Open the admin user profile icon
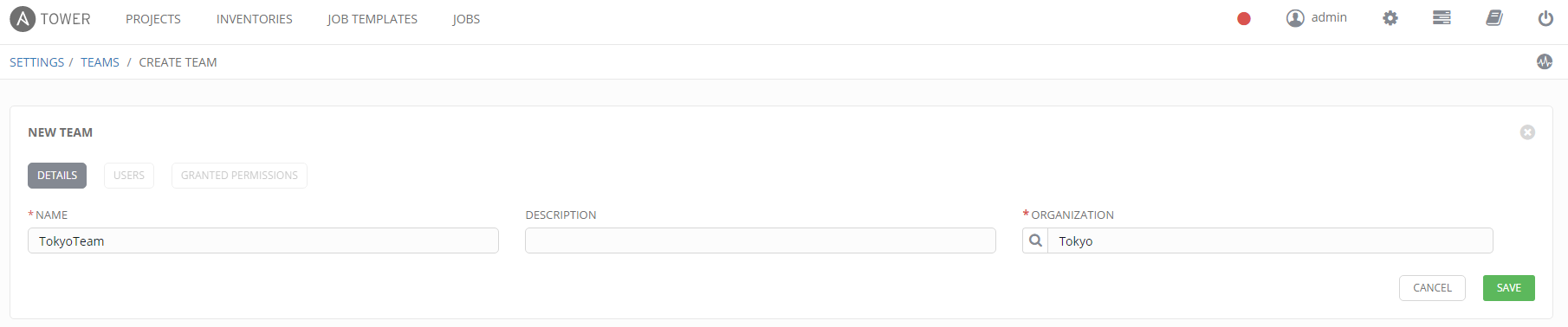The height and width of the screenshot is (327, 1568). [1295, 18]
